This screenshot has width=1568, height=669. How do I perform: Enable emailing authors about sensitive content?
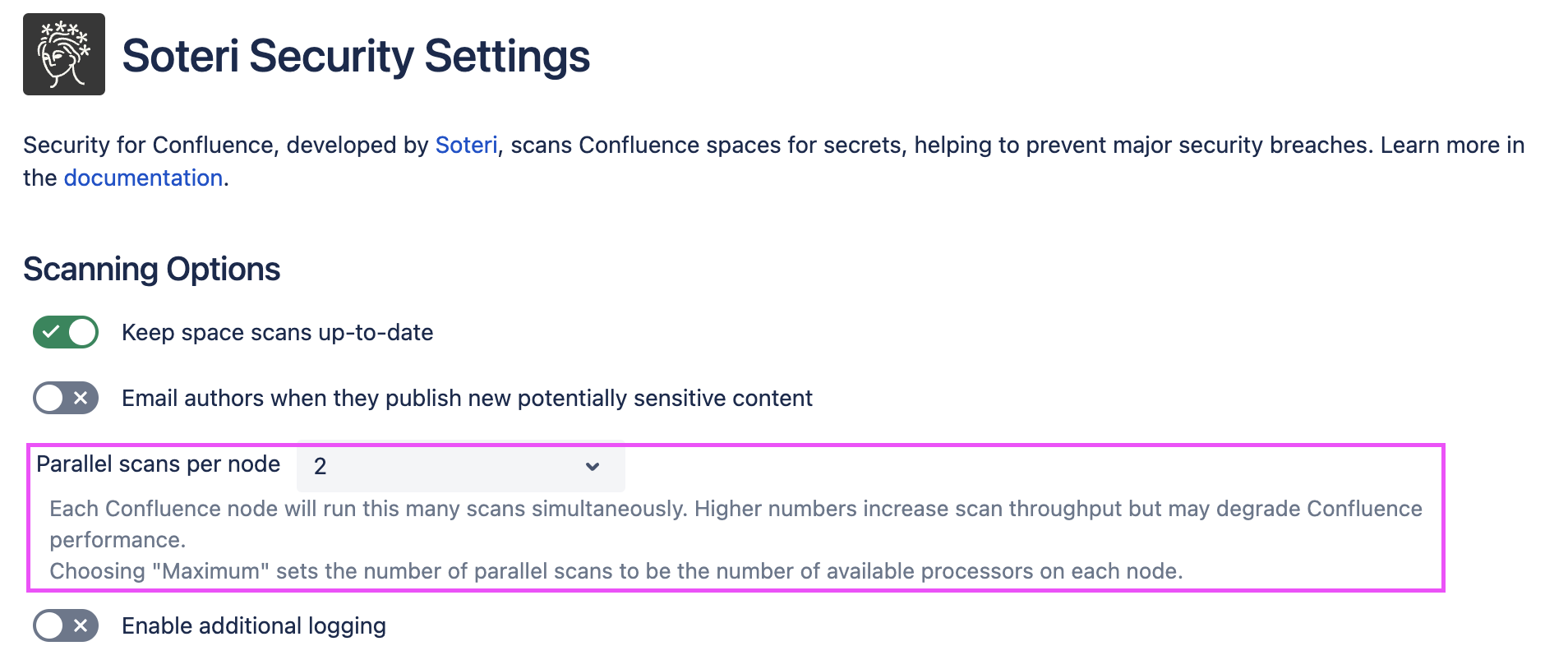66,398
